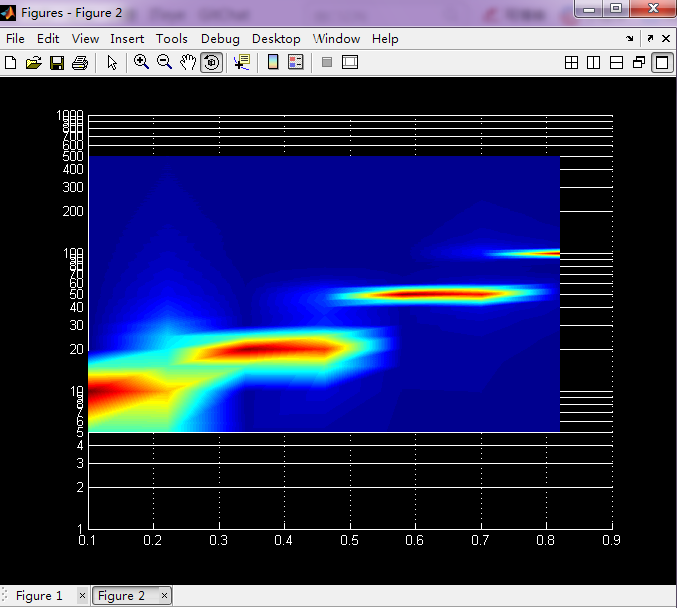Close the Figure 2 tab

pyautogui.click(x=164, y=596)
